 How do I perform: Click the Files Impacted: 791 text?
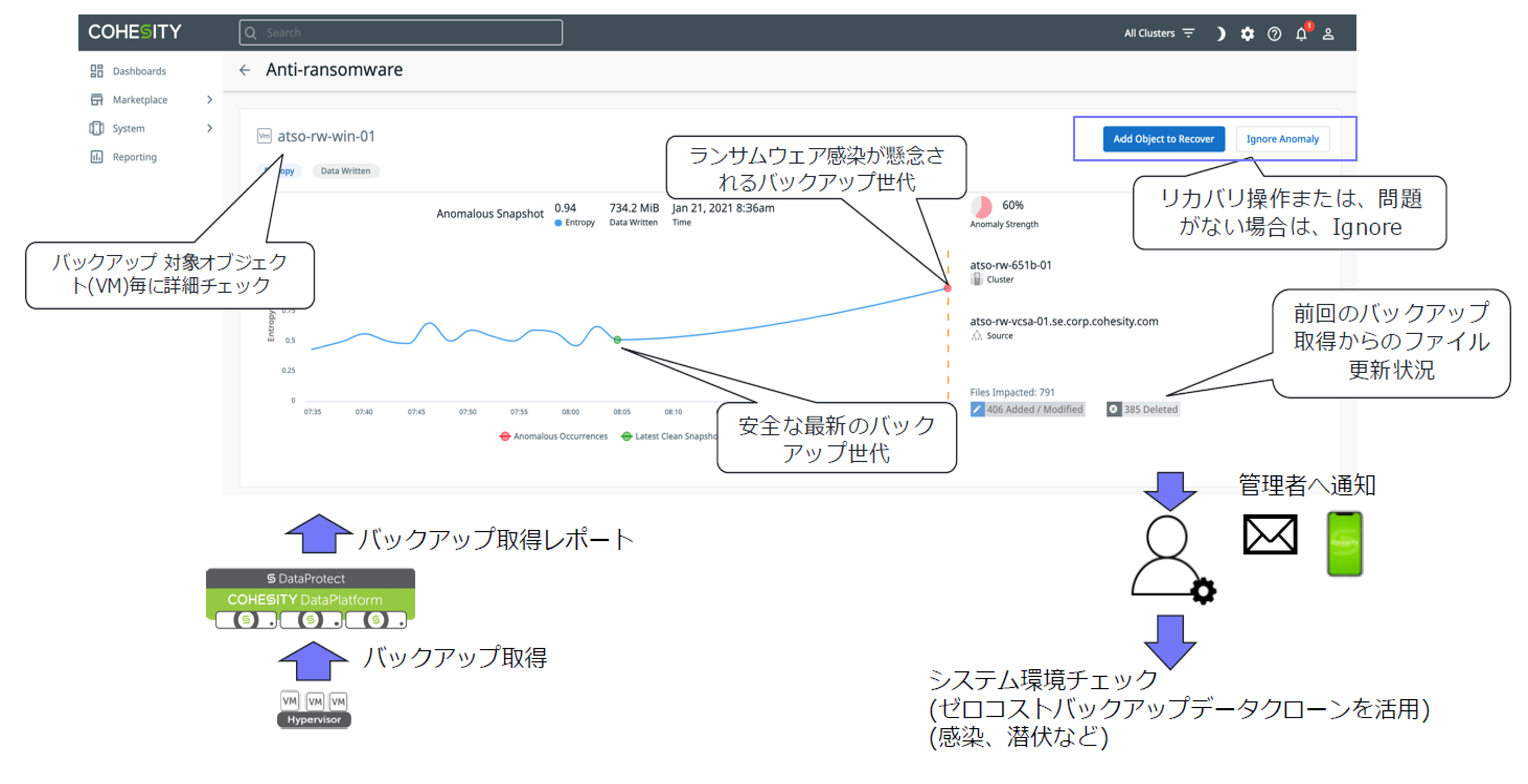1012,393
